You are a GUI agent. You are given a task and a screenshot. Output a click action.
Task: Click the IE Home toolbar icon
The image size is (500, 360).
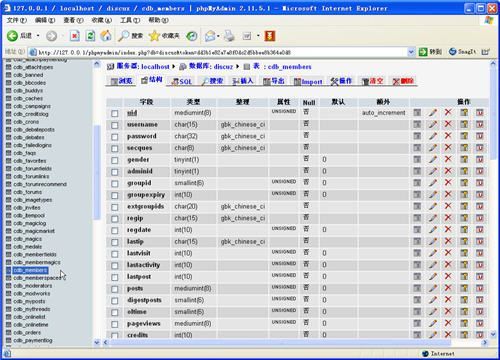click(106, 36)
